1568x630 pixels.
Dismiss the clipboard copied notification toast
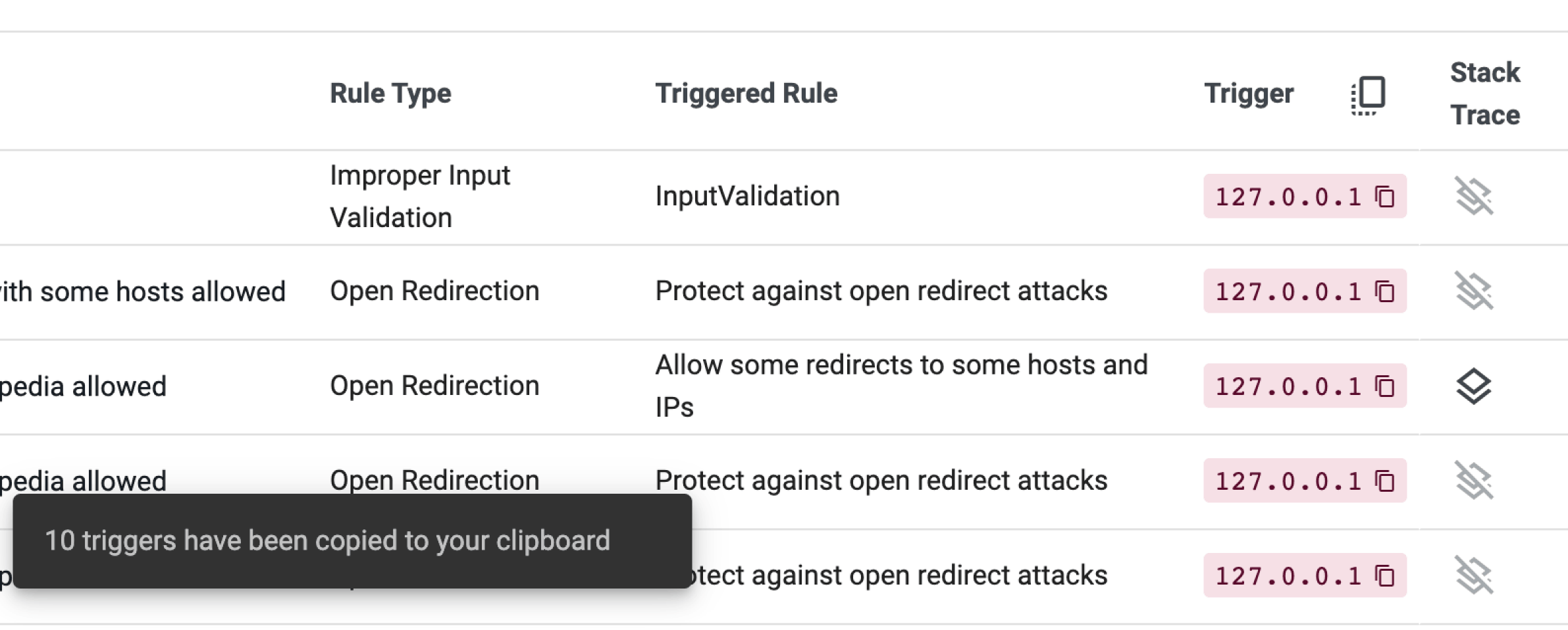pos(352,541)
